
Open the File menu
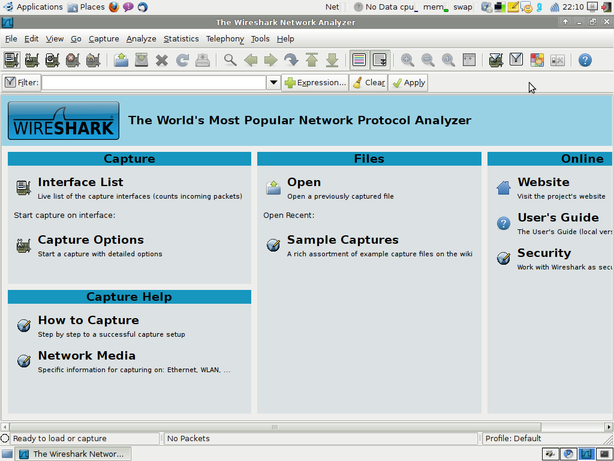pyautogui.click(x=11, y=39)
